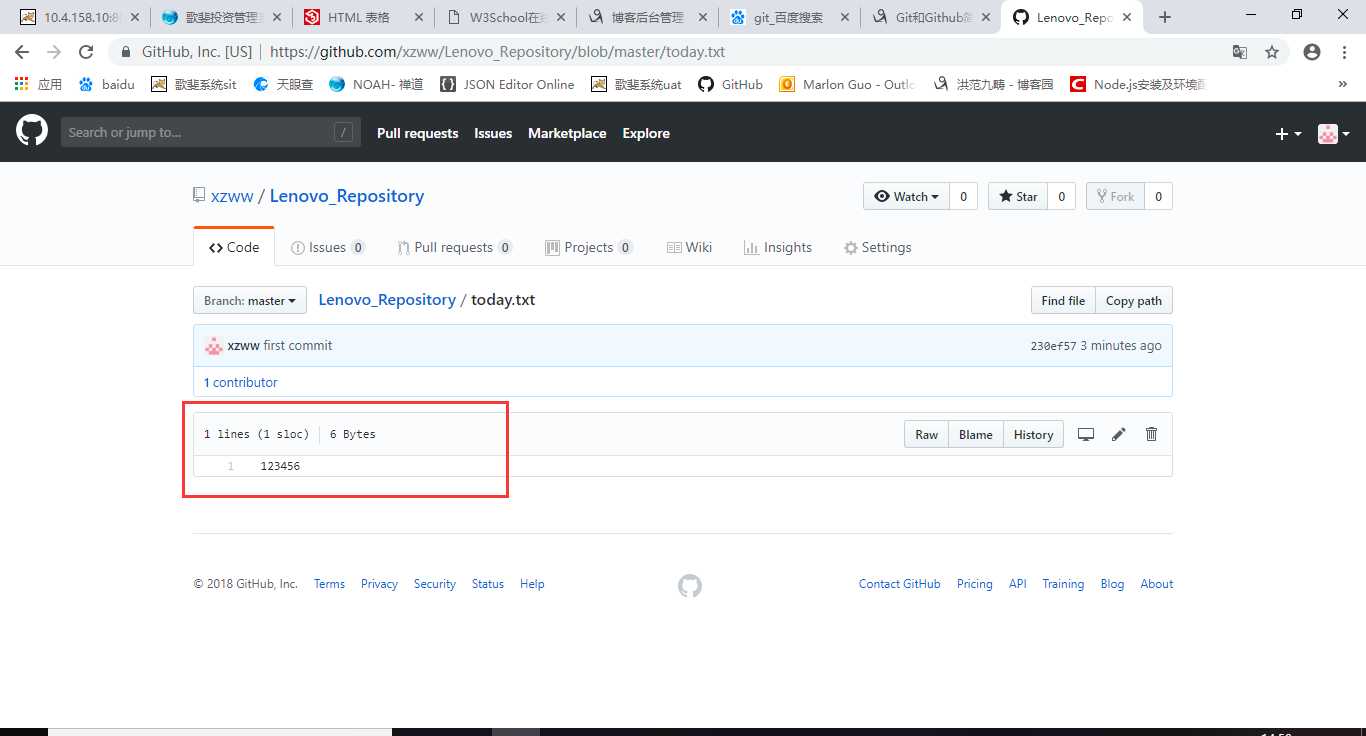Viewport: 1366px width, 736px height.
Task: Open Explore in top navigation
Action: pos(646,133)
